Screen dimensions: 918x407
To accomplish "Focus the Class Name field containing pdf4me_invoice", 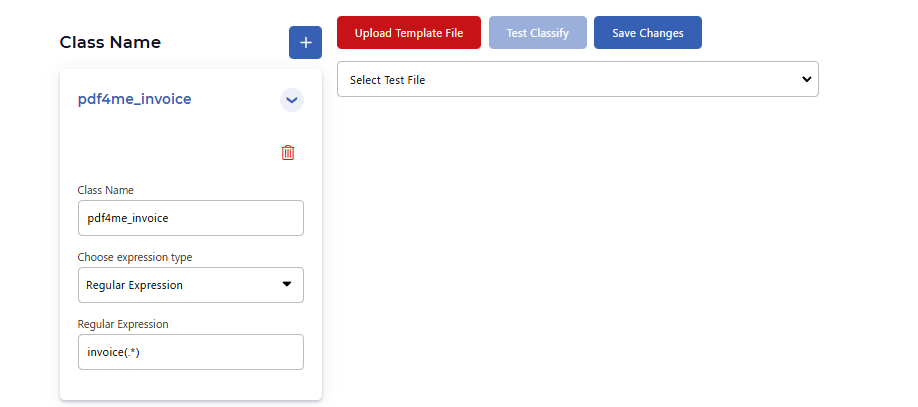I will click(191, 218).
